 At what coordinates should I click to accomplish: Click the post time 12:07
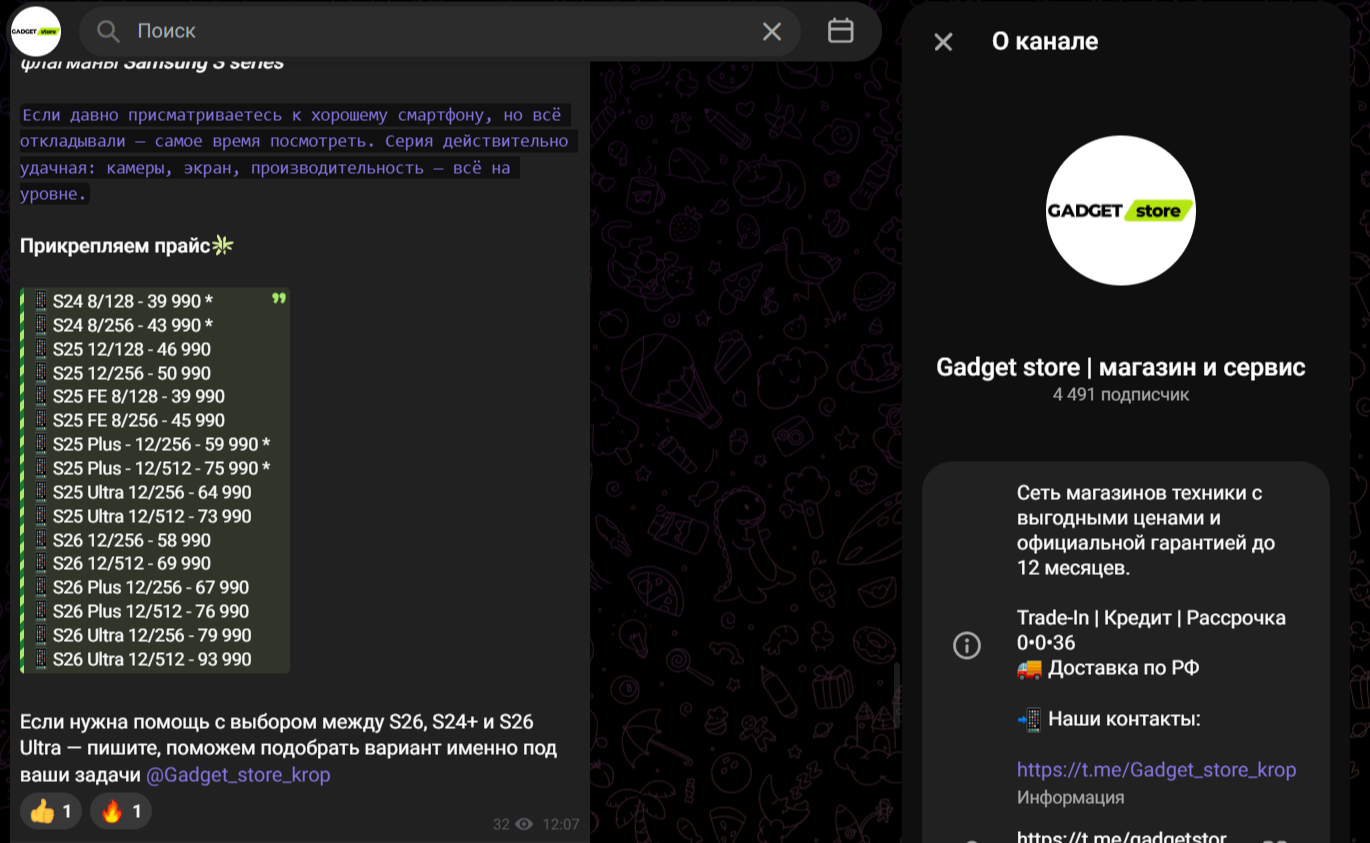pyautogui.click(x=561, y=825)
